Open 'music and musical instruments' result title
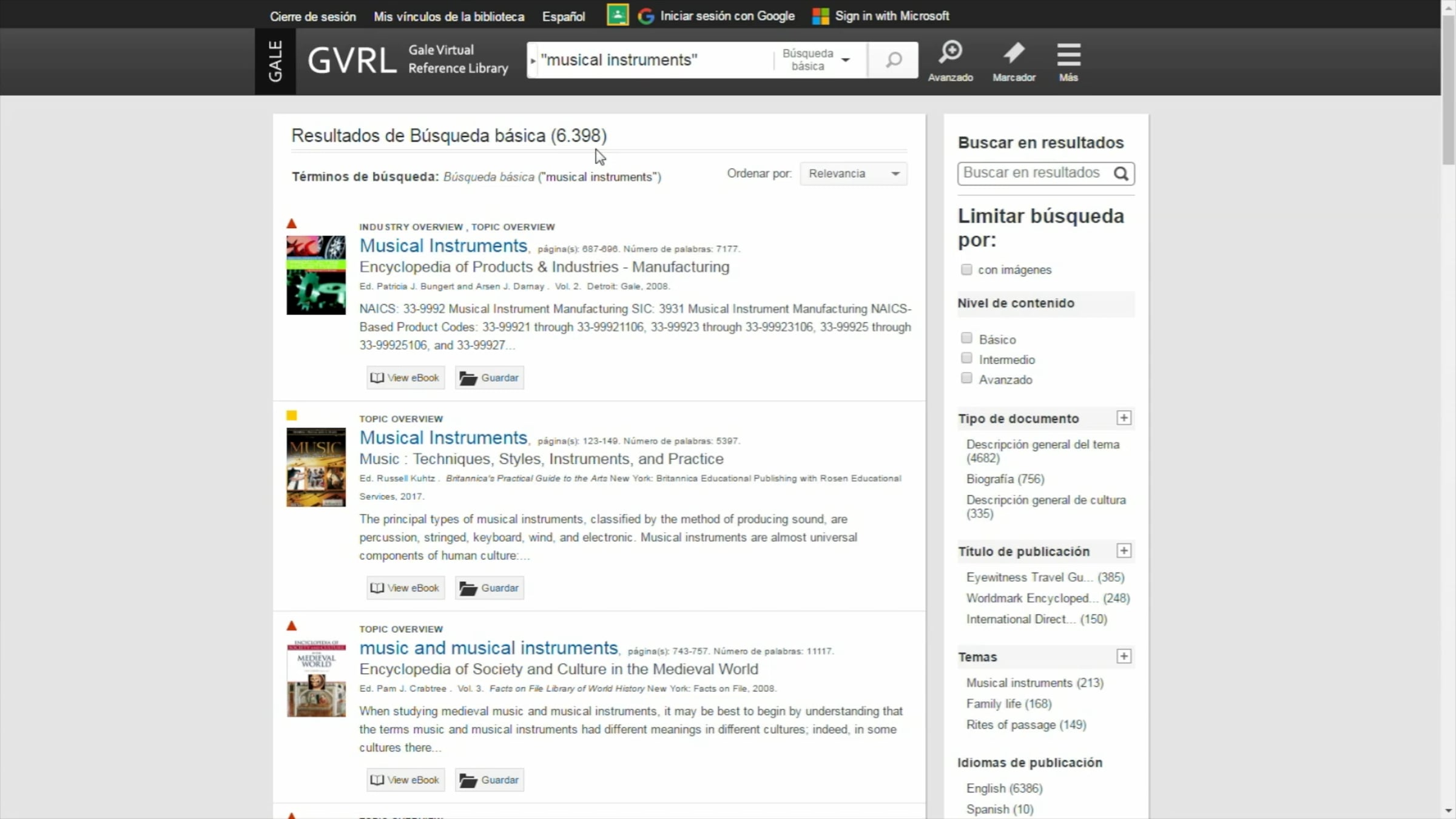 [488, 648]
